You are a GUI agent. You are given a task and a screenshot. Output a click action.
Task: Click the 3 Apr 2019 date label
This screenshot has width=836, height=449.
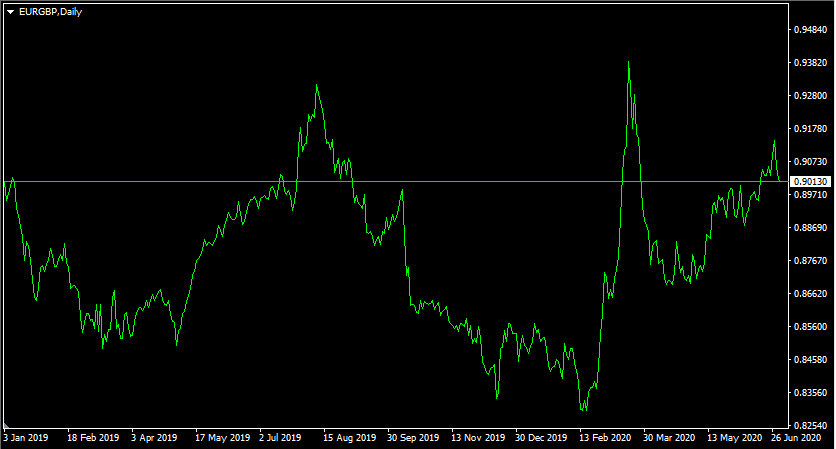(x=154, y=438)
